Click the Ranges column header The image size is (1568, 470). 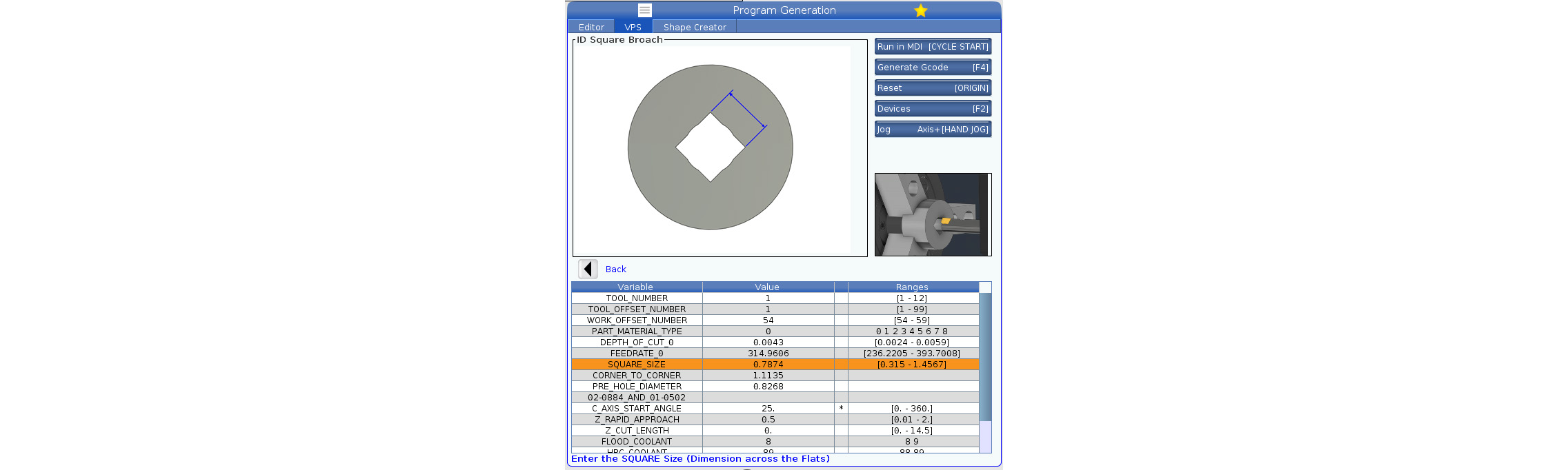tap(913, 287)
